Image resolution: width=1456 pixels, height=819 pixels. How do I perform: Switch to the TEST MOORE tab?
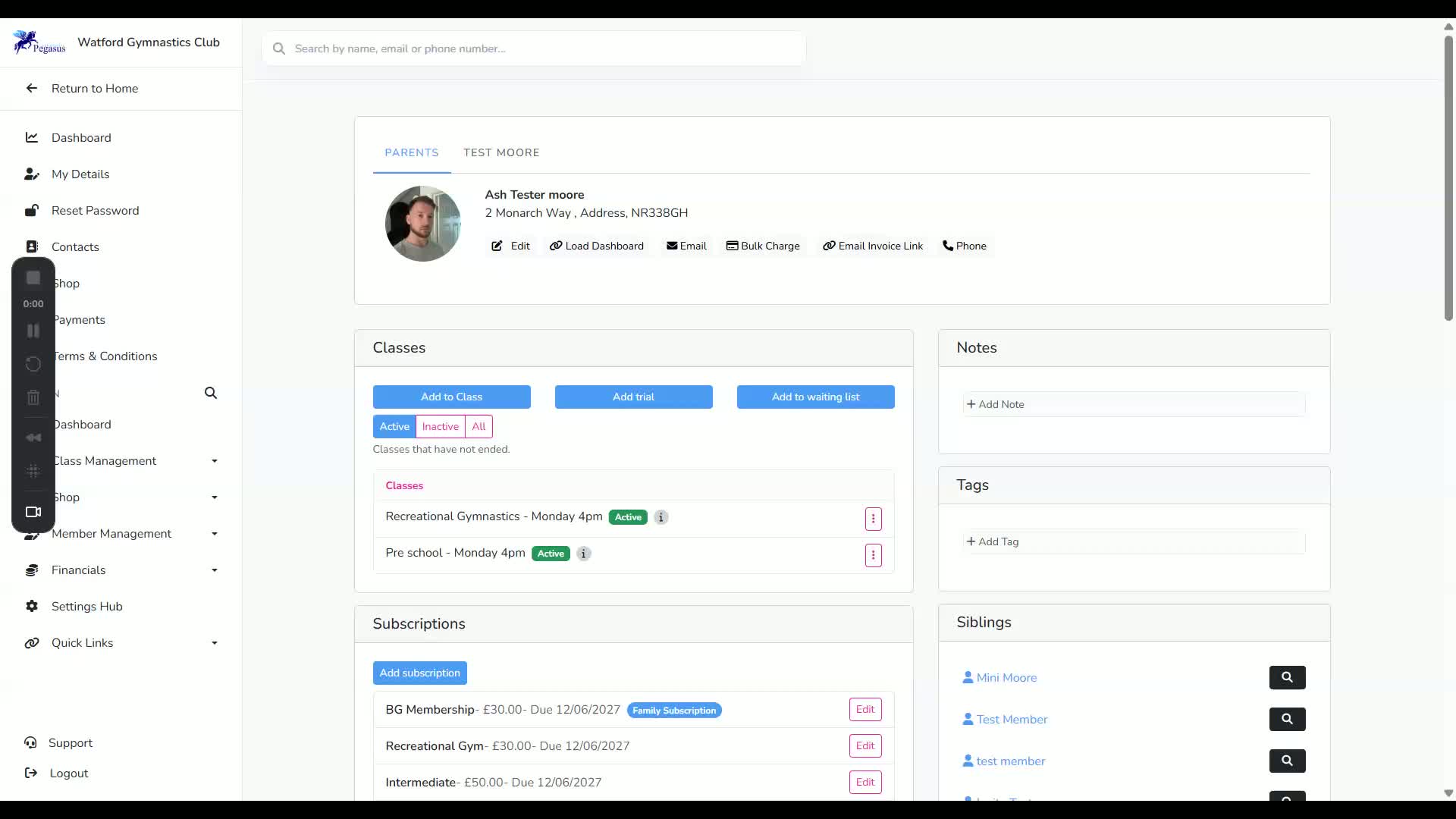[501, 152]
